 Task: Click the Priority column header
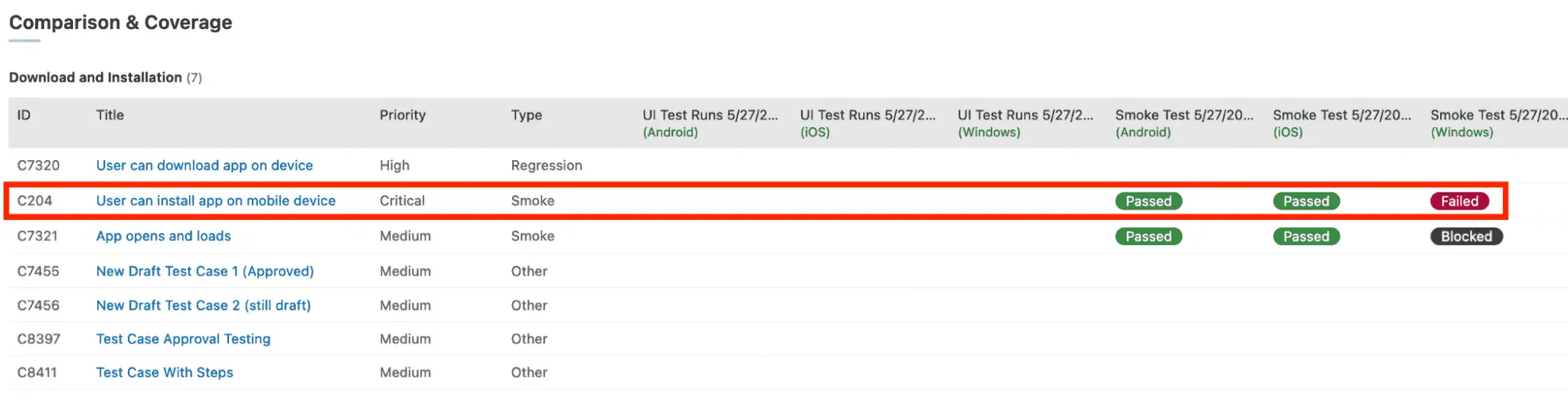402,115
